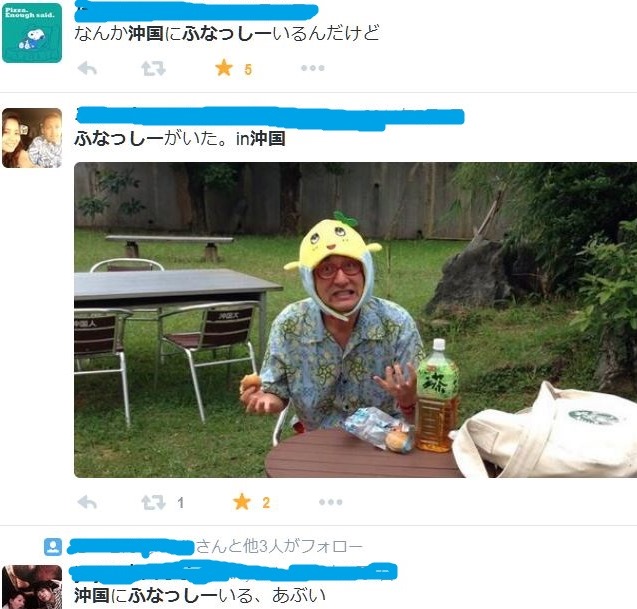Click the follower person icon above third tweet
Screen dimensions: 637x609
[x=53, y=547]
